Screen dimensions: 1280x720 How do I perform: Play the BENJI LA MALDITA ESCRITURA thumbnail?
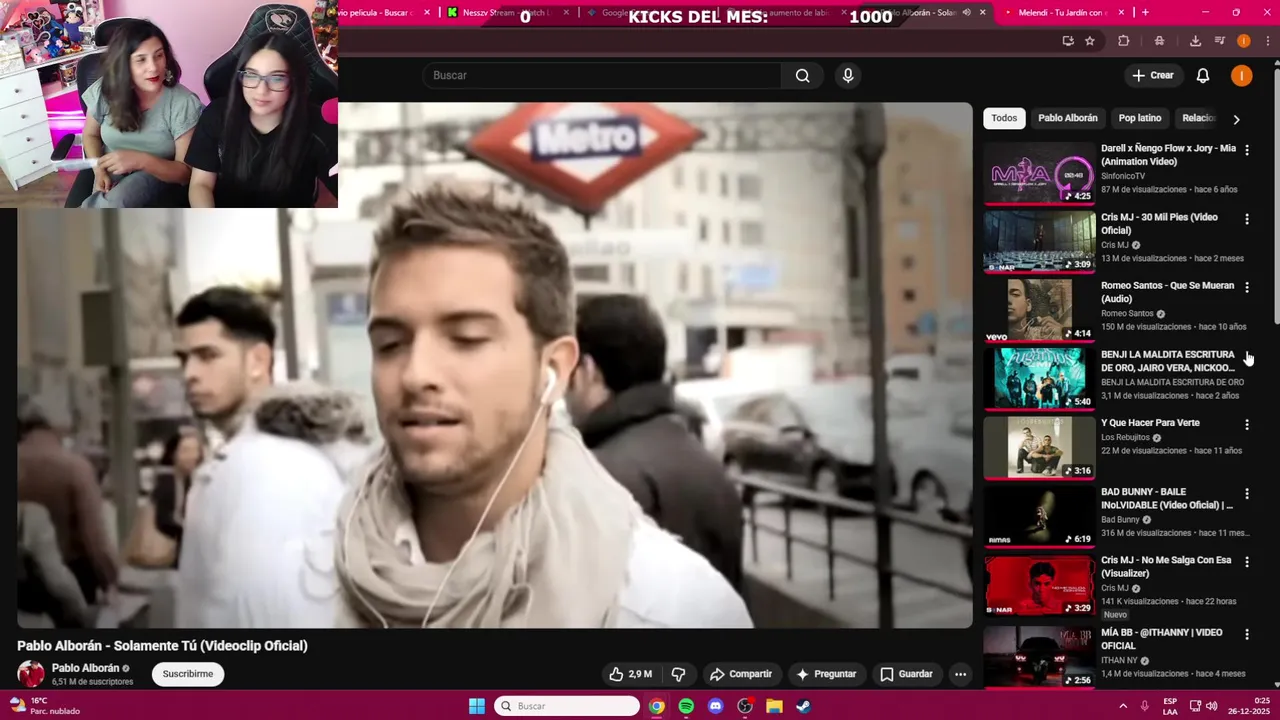pos(1039,379)
